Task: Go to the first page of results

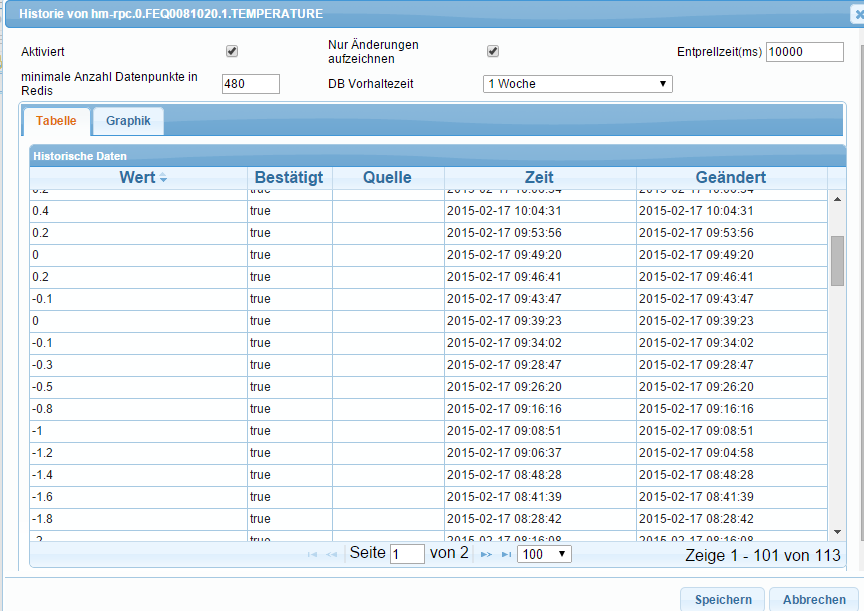Action: (x=312, y=554)
